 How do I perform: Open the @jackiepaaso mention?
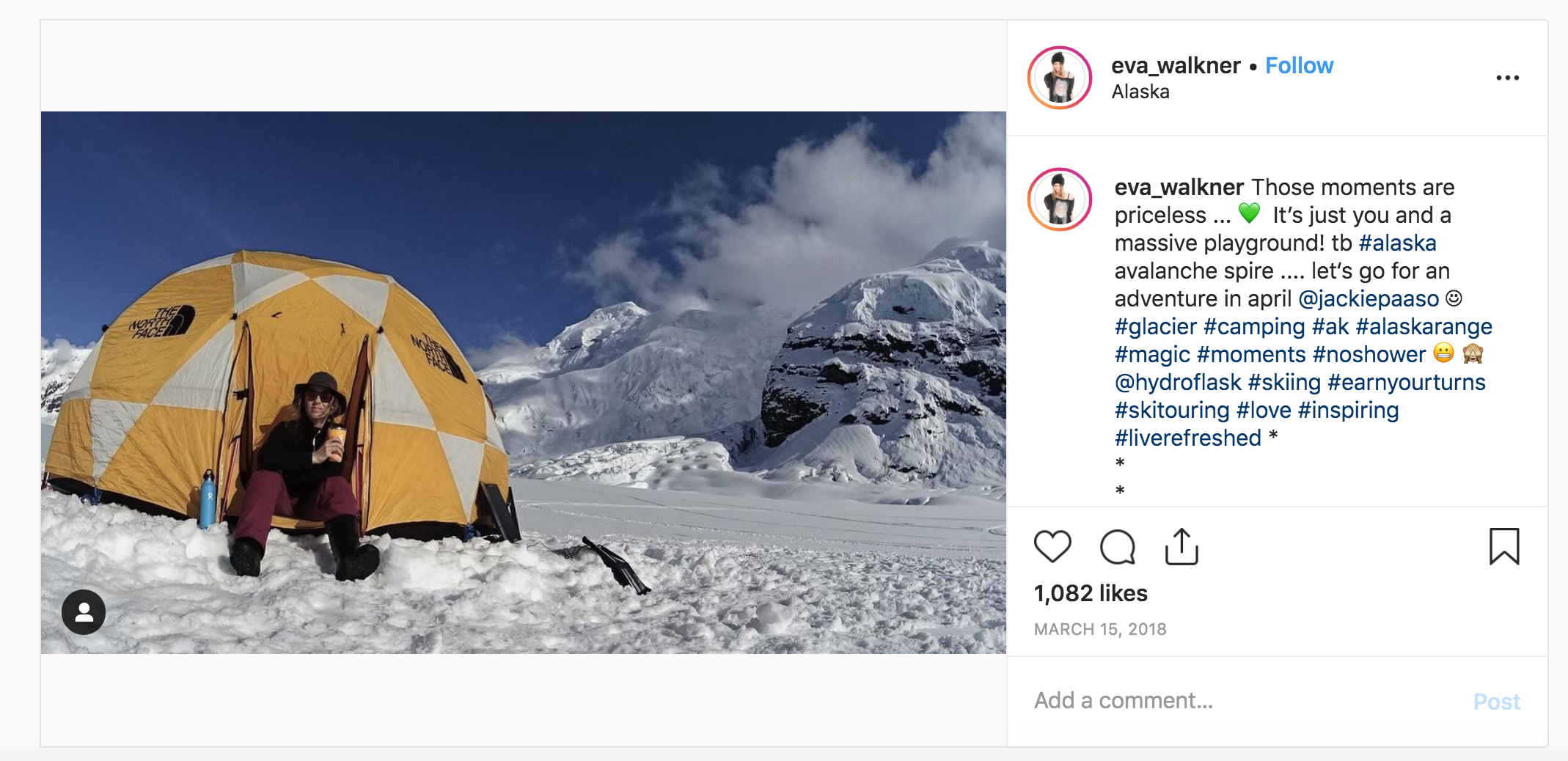coord(1369,298)
